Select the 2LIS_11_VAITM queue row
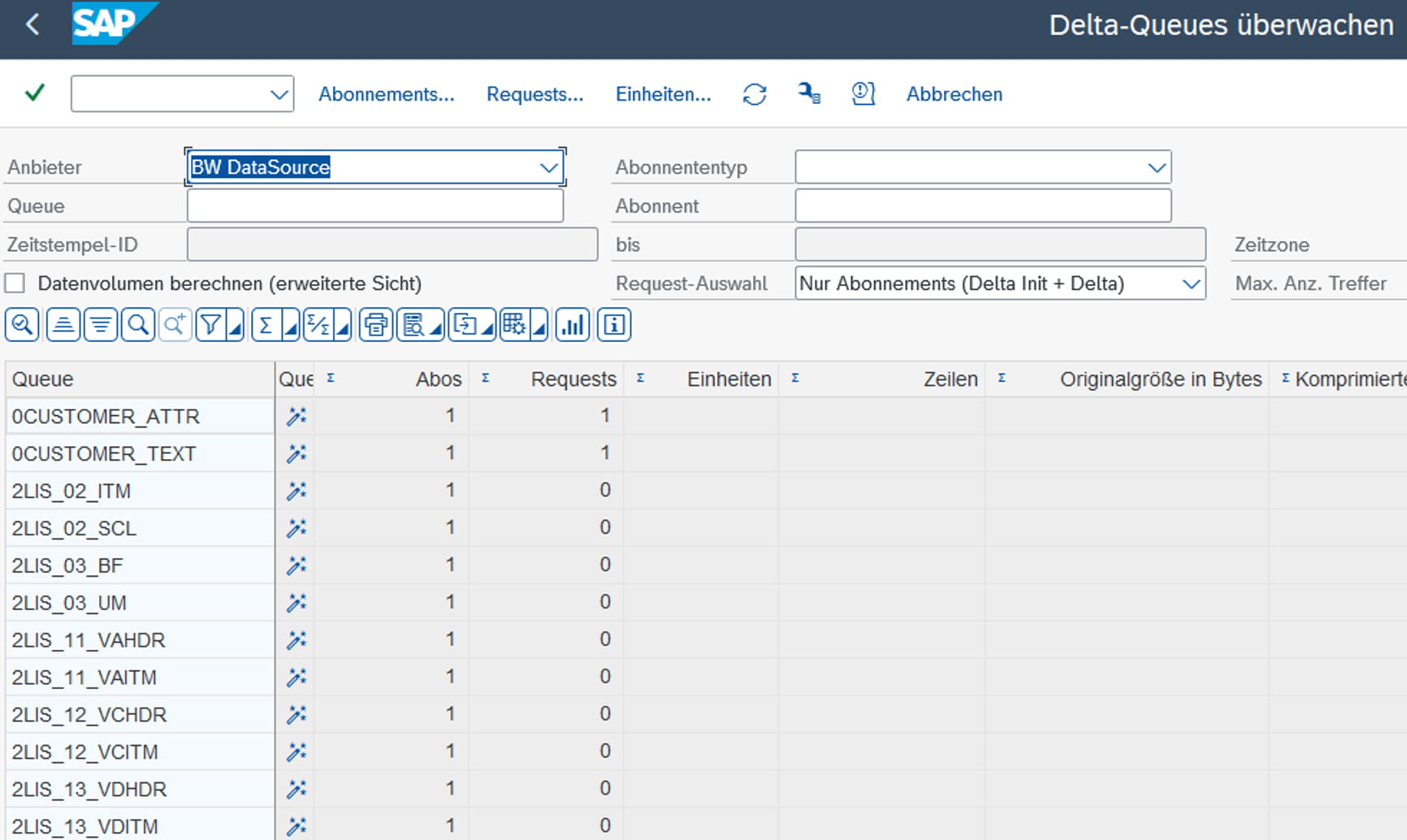The width and height of the screenshot is (1407, 840). pyautogui.click(x=140, y=678)
